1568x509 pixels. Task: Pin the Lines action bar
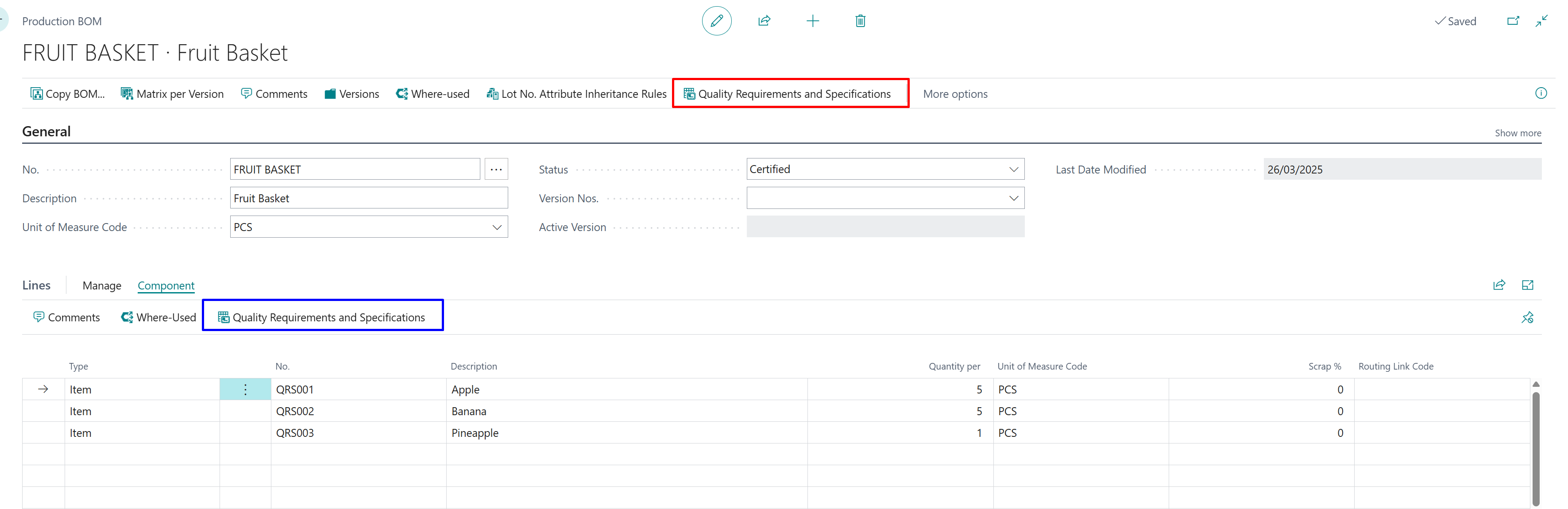(x=1527, y=317)
